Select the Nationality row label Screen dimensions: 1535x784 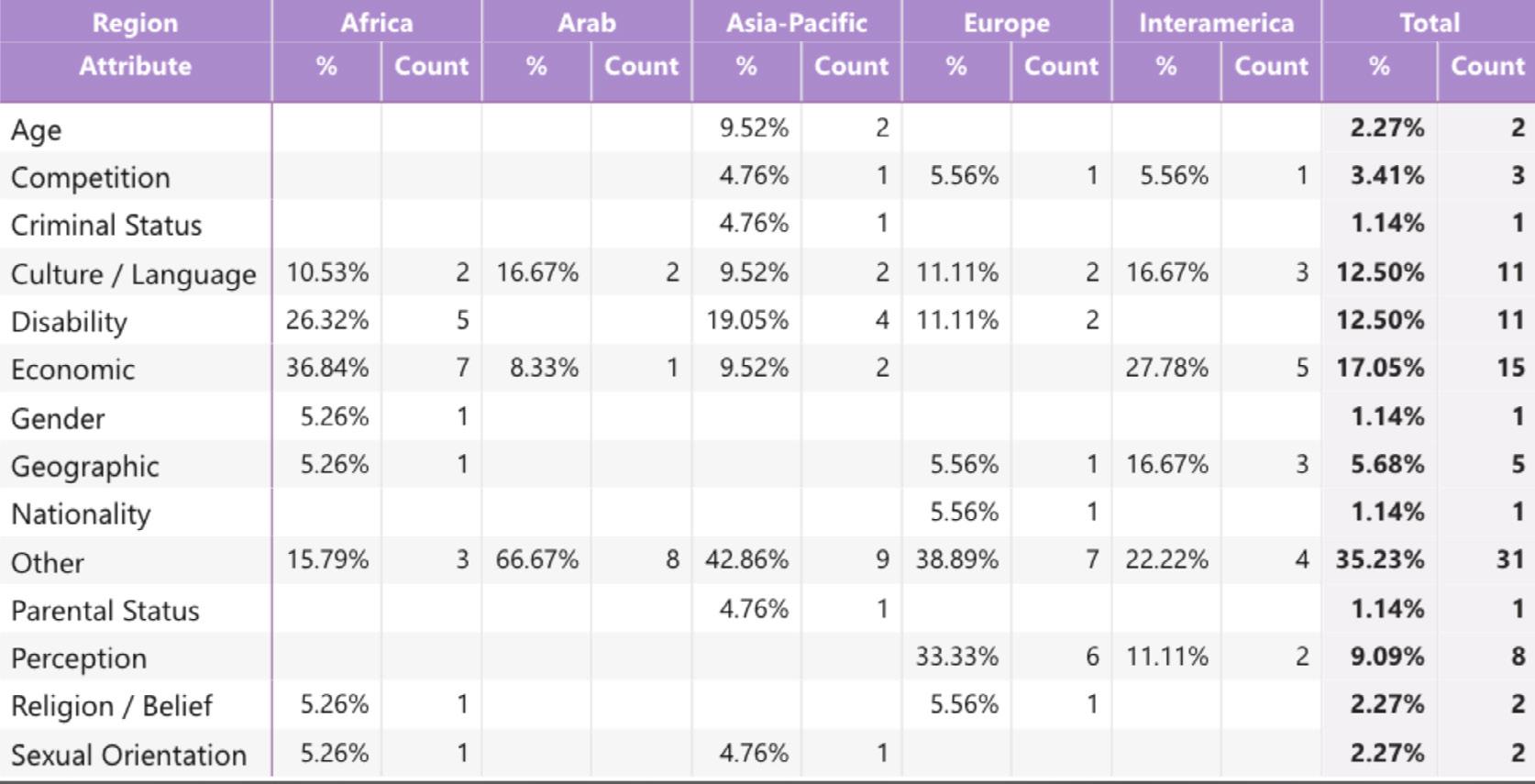click(81, 514)
